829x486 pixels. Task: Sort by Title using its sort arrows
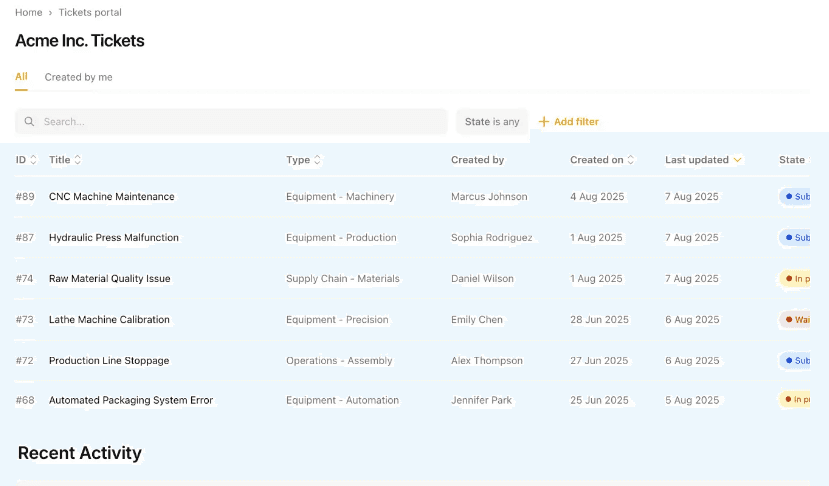78,160
